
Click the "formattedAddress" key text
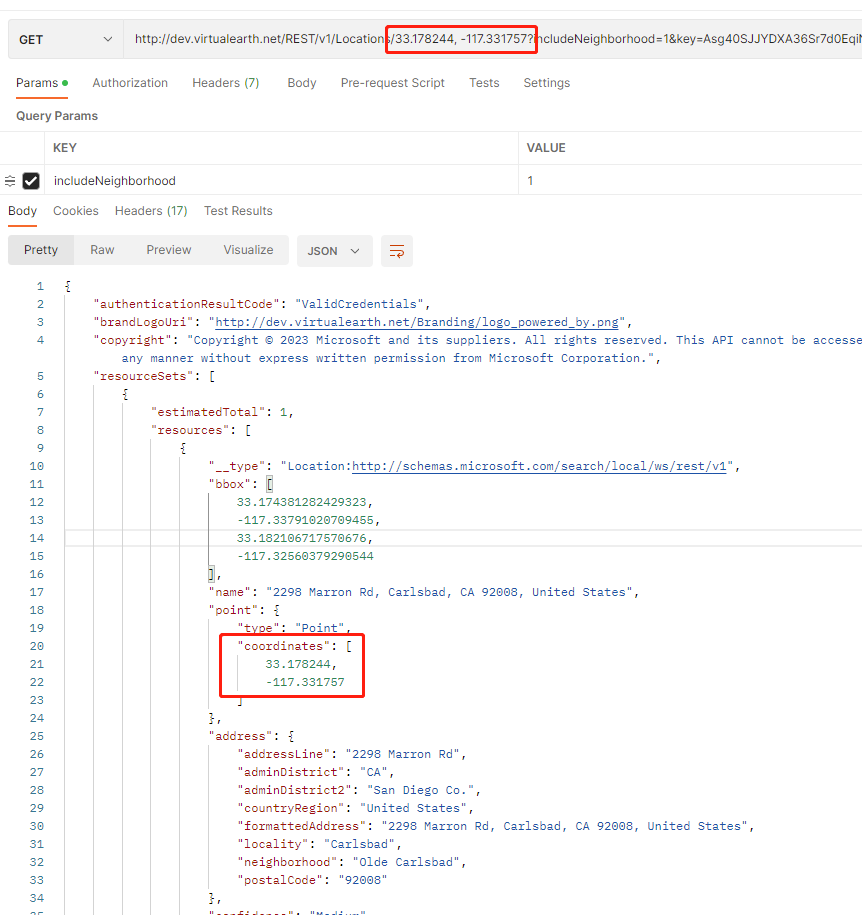pyautogui.click(x=301, y=826)
